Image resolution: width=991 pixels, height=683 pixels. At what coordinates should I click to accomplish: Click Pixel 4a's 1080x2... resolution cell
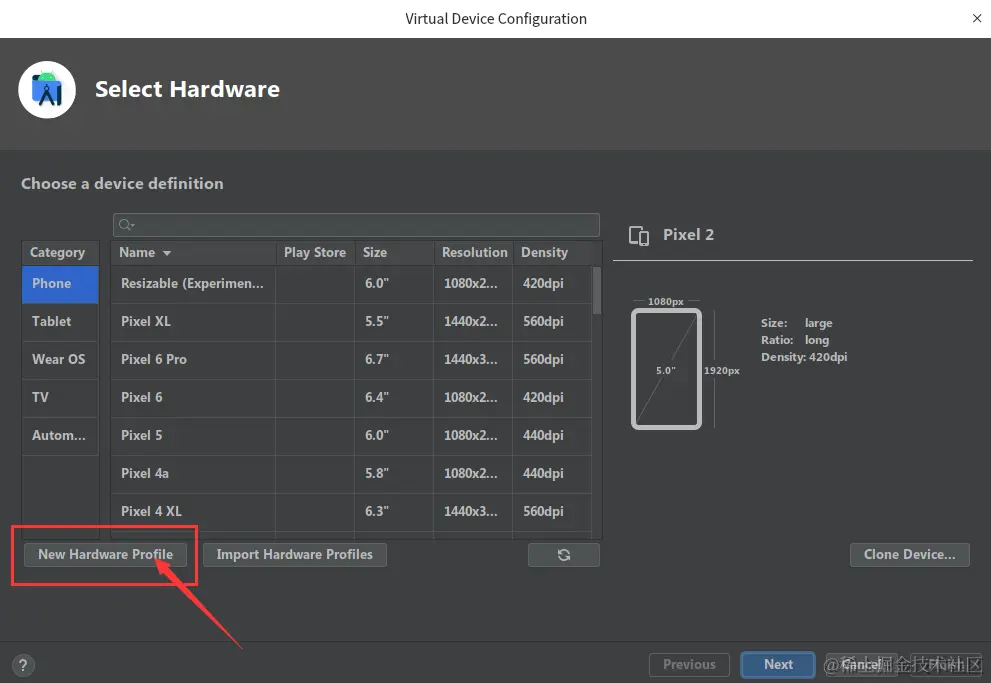pyautogui.click(x=471, y=473)
